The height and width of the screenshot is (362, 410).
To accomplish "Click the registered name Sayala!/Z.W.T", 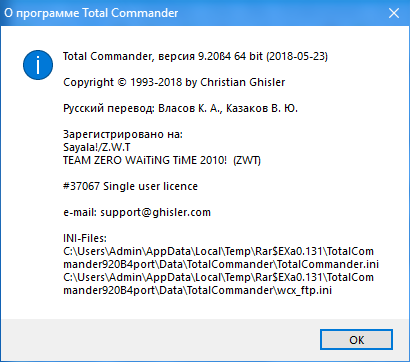I will [x=98, y=147].
